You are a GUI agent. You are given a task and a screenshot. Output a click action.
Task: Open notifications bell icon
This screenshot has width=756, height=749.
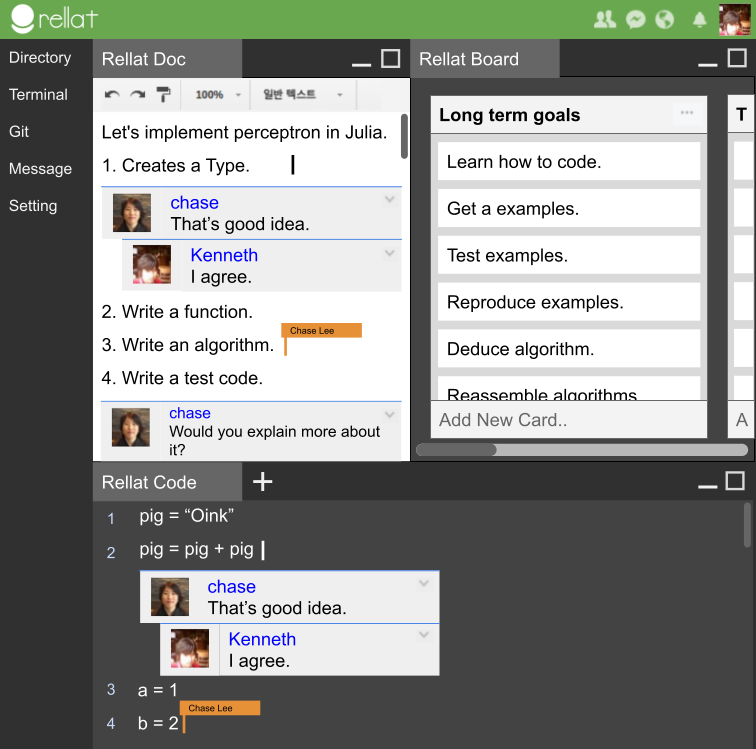(700, 20)
